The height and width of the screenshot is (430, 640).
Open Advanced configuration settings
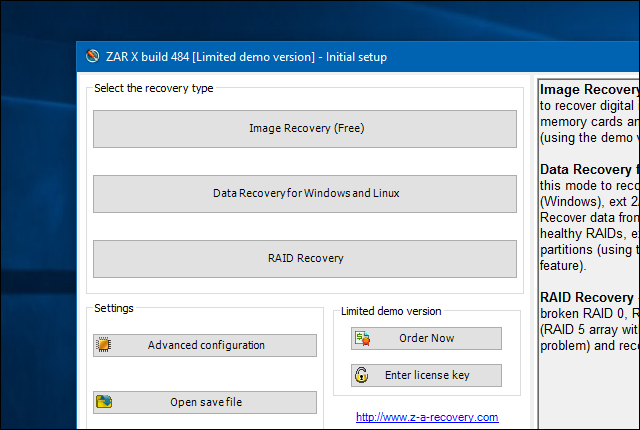(x=205, y=345)
